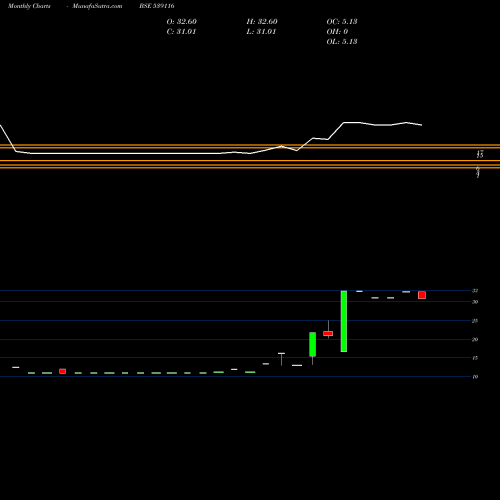Click the high value 'H: 32.60'

tap(262, 22)
